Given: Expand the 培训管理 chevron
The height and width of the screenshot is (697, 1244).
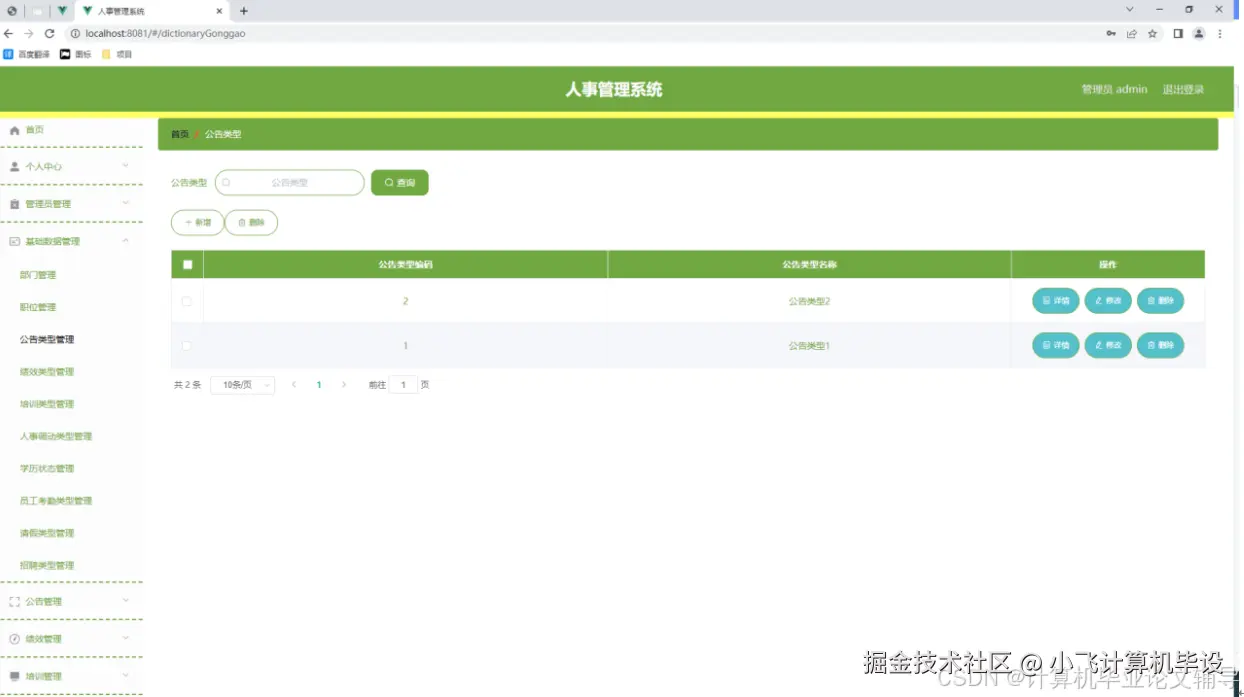Looking at the screenshot, I should 125,675.
